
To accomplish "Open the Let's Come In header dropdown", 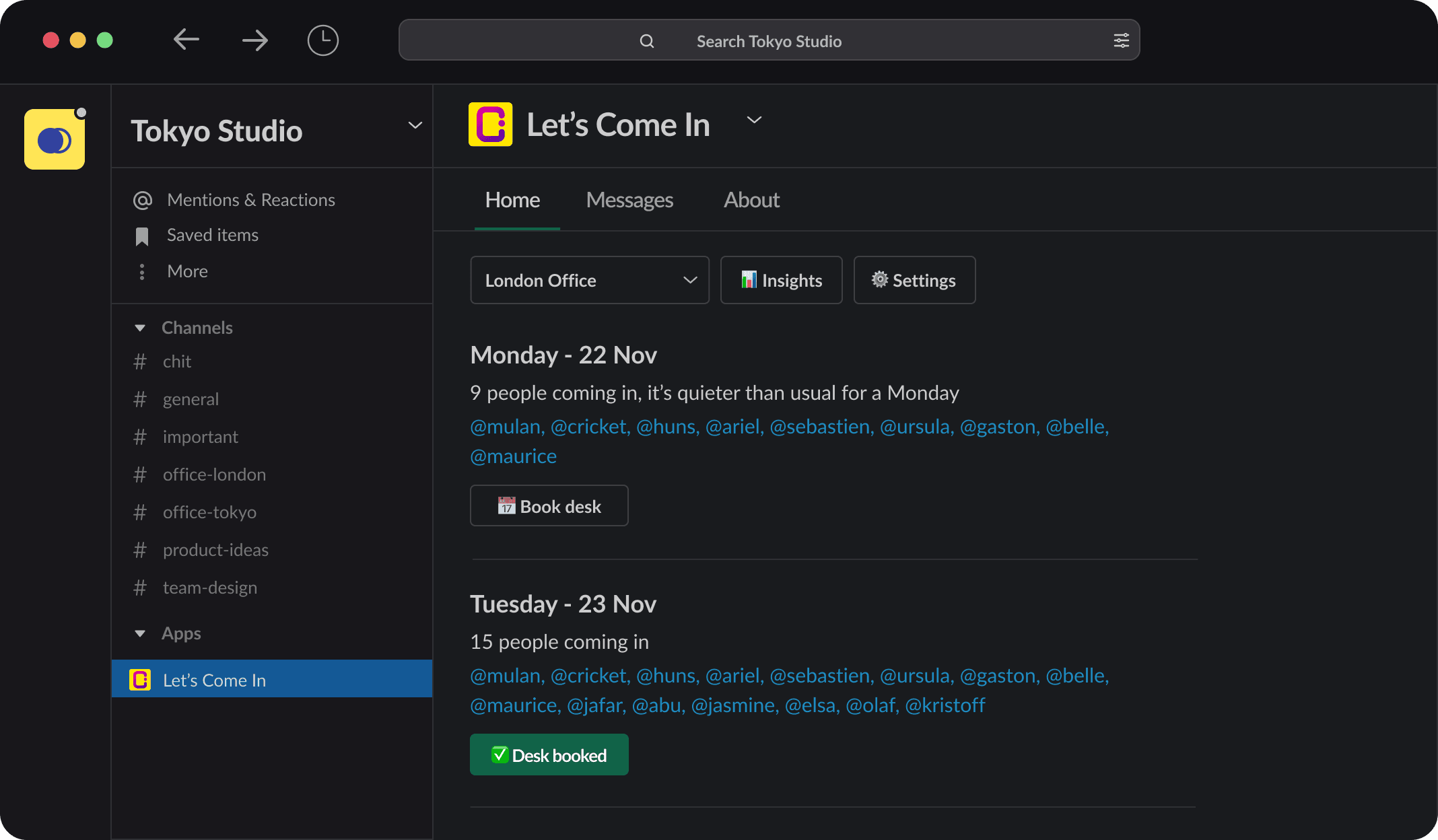I will tap(753, 120).
